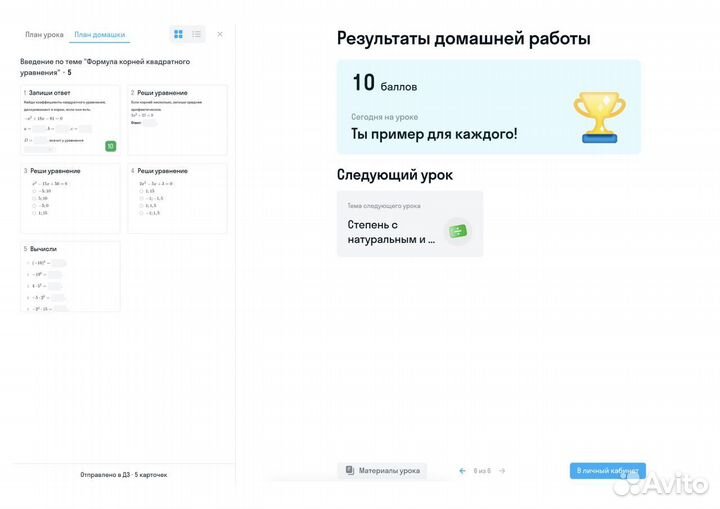Open the План урока tab

pos(44,34)
